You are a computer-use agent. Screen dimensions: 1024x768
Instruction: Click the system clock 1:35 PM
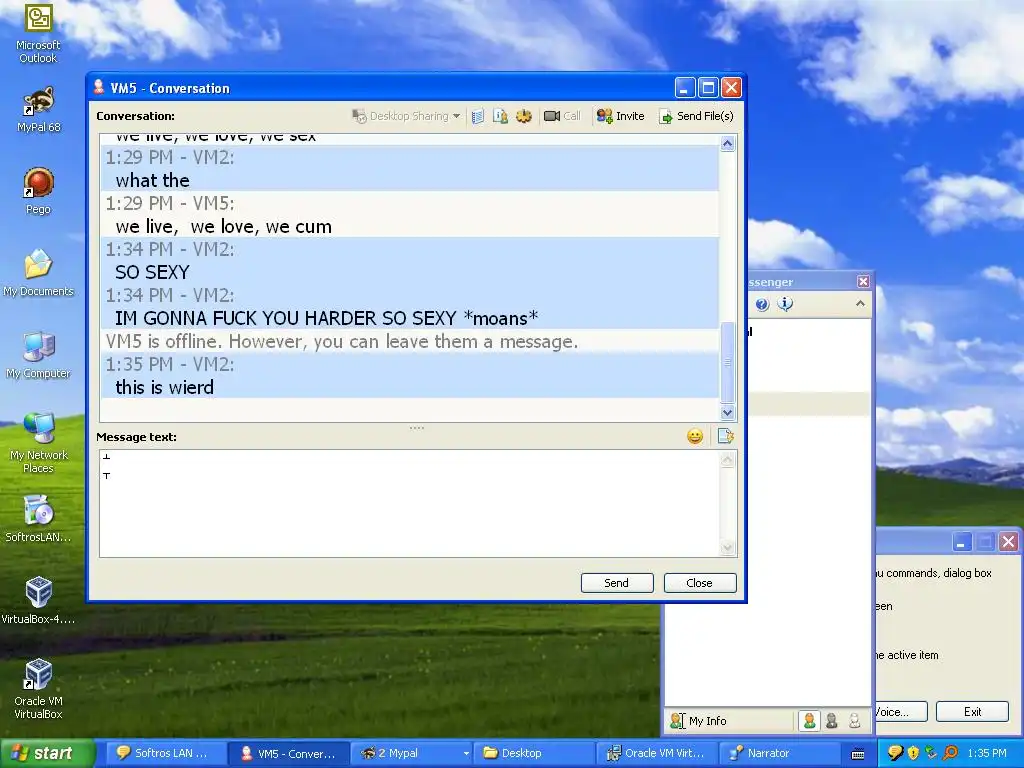pos(987,753)
